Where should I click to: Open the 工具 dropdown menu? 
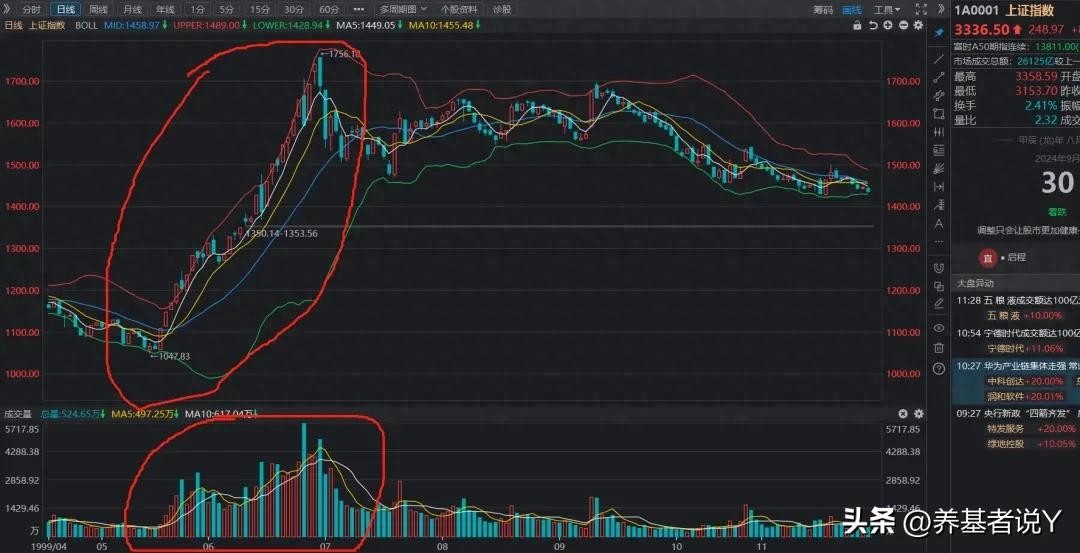(884, 9)
